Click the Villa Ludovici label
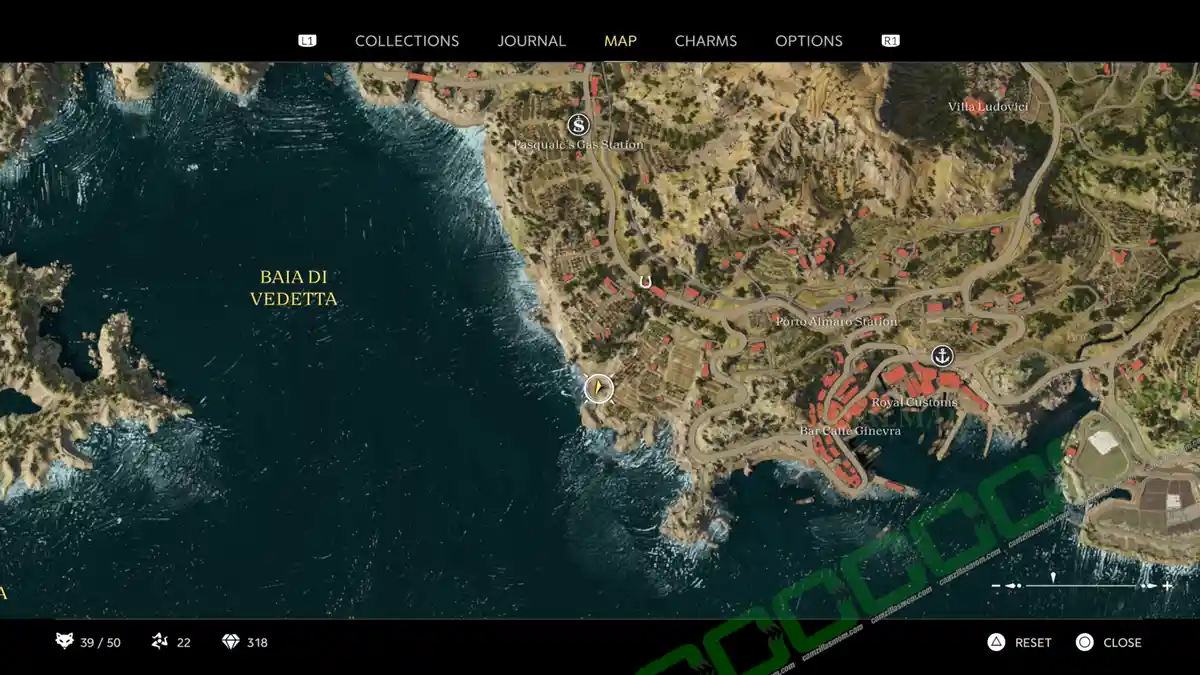The width and height of the screenshot is (1200, 675). click(988, 106)
